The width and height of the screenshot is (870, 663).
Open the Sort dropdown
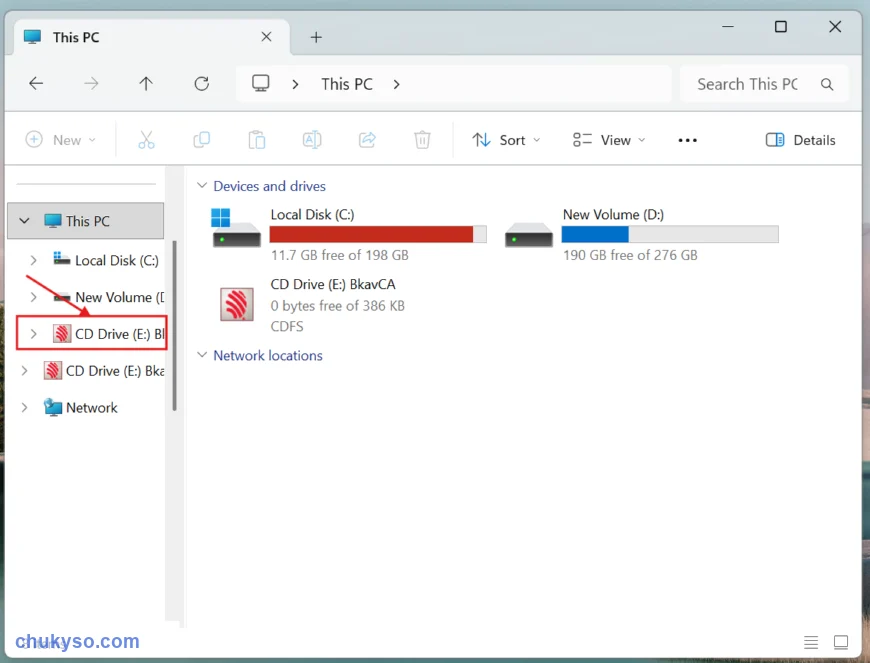(x=506, y=140)
